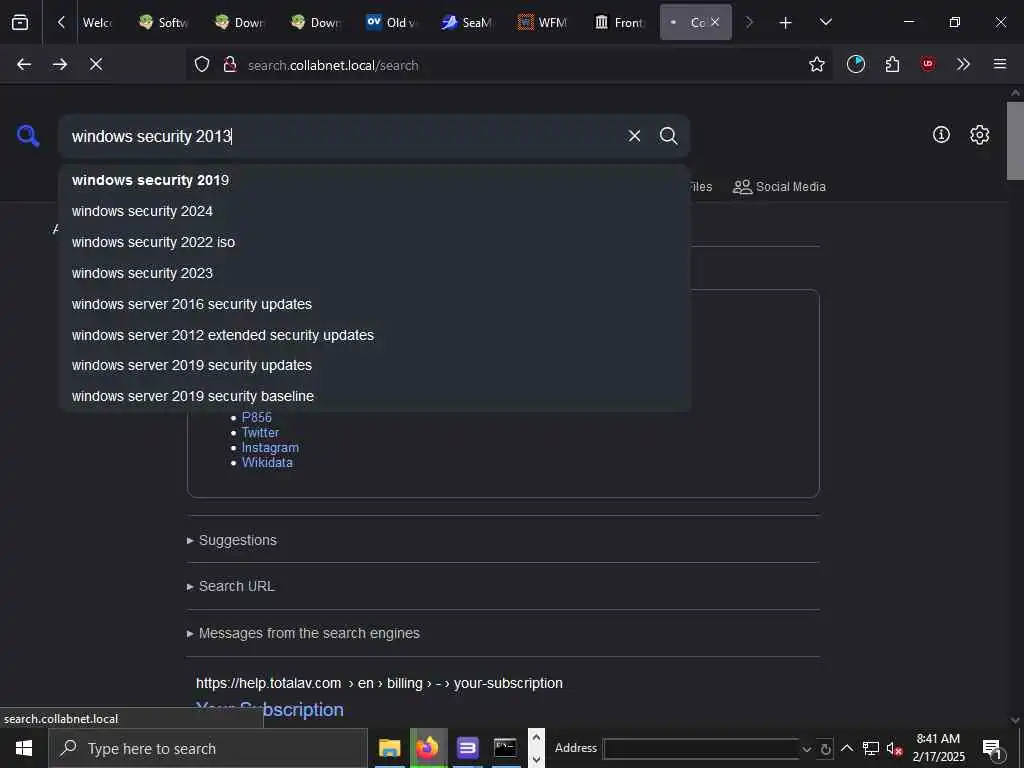The height and width of the screenshot is (768, 1024).
Task: Choose windows server 2012 extended security updates
Action: tap(375, 335)
